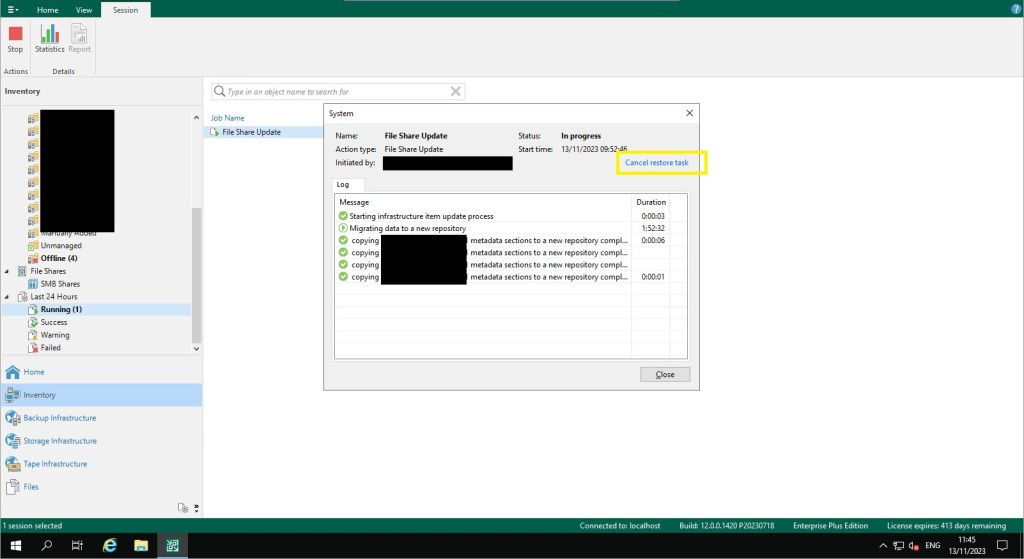This screenshot has height=559, width=1024.
Task: Open help via question mark icon
Action: [x=1016, y=9]
